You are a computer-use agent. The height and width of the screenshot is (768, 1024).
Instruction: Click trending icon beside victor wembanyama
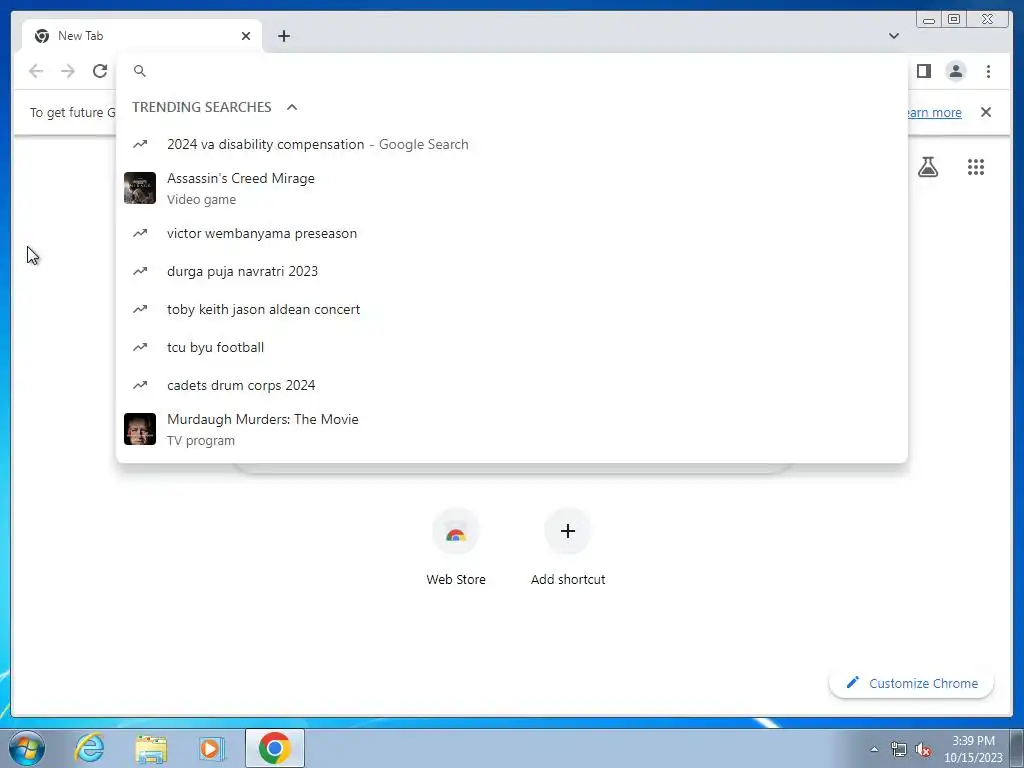click(140, 233)
